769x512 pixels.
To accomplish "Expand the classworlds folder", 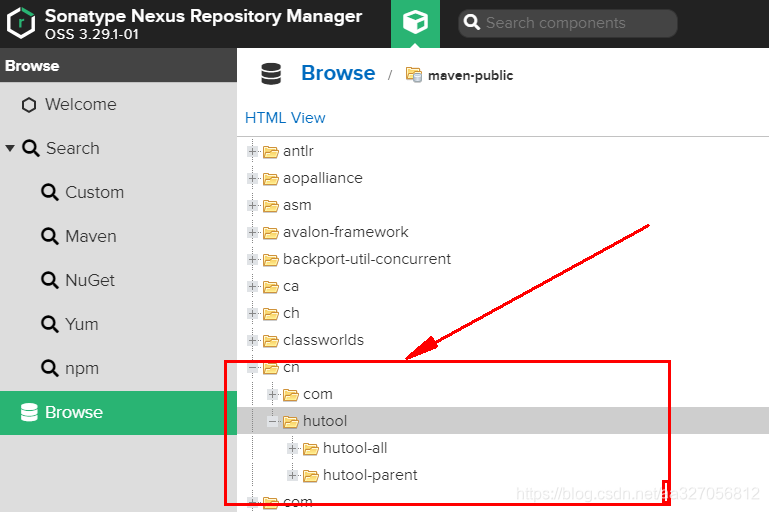I will pyautogui.click(x=253, y=340).
